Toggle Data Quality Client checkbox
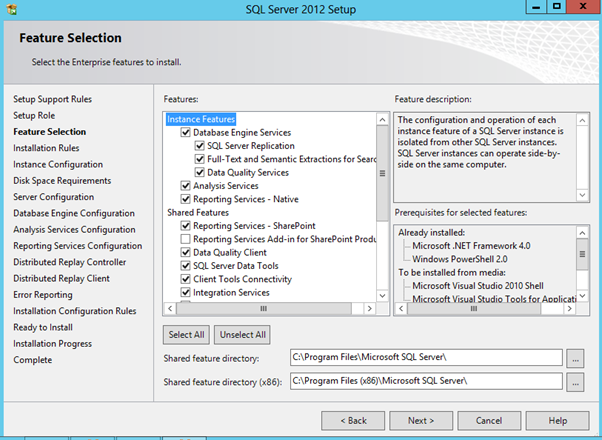The width and height of the screenshot is (602, 440). coord(185,252)
